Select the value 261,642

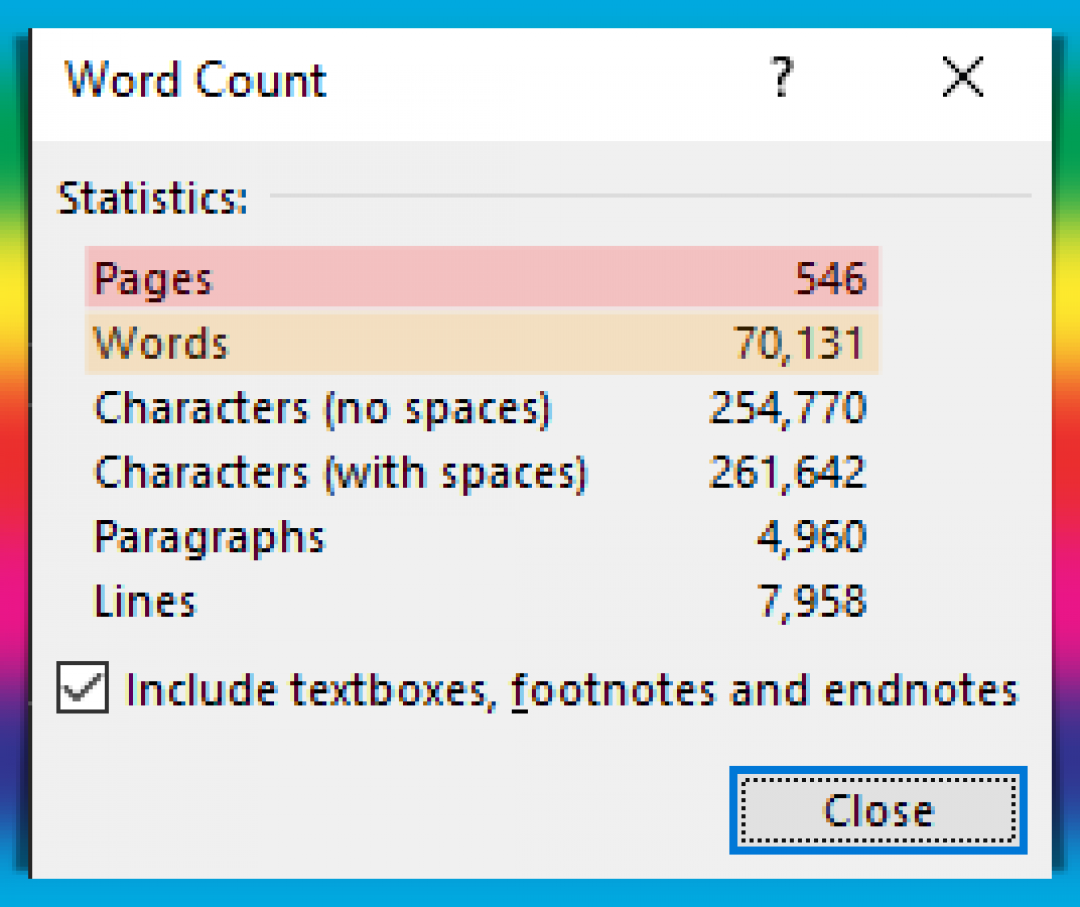pyautogui.click(x=787, y=472)
